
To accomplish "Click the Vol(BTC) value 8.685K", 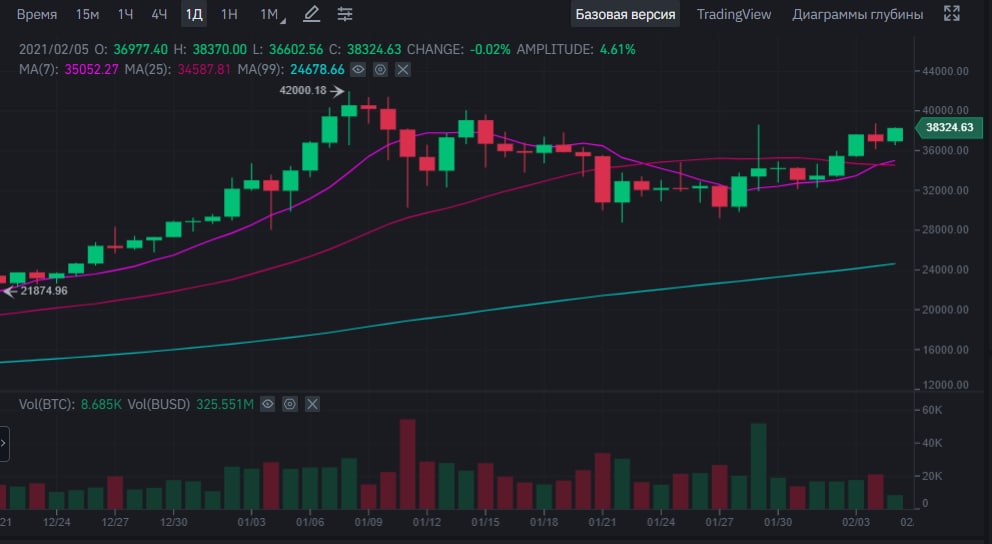I will point(101,404).
